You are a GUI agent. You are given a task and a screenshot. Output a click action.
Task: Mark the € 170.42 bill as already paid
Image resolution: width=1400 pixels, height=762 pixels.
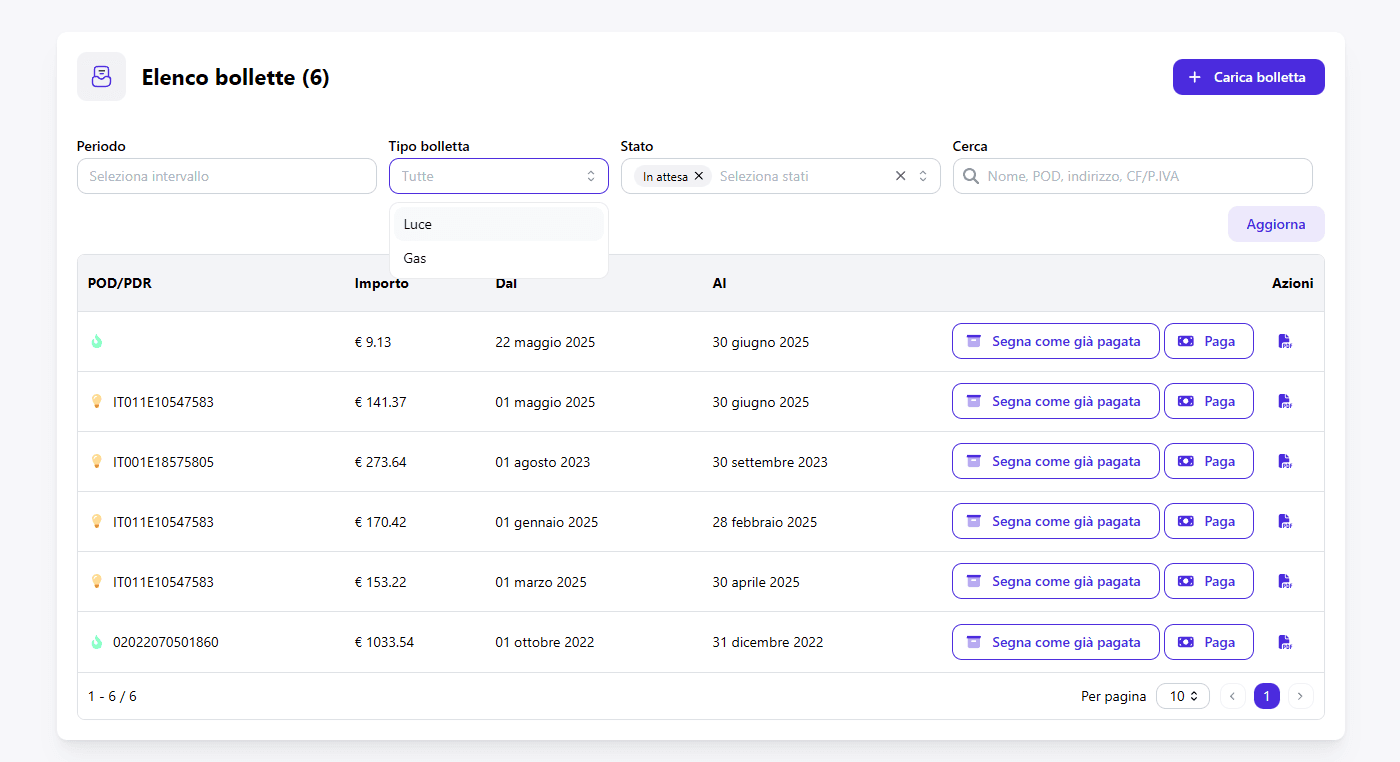(x=1055, y=521)
